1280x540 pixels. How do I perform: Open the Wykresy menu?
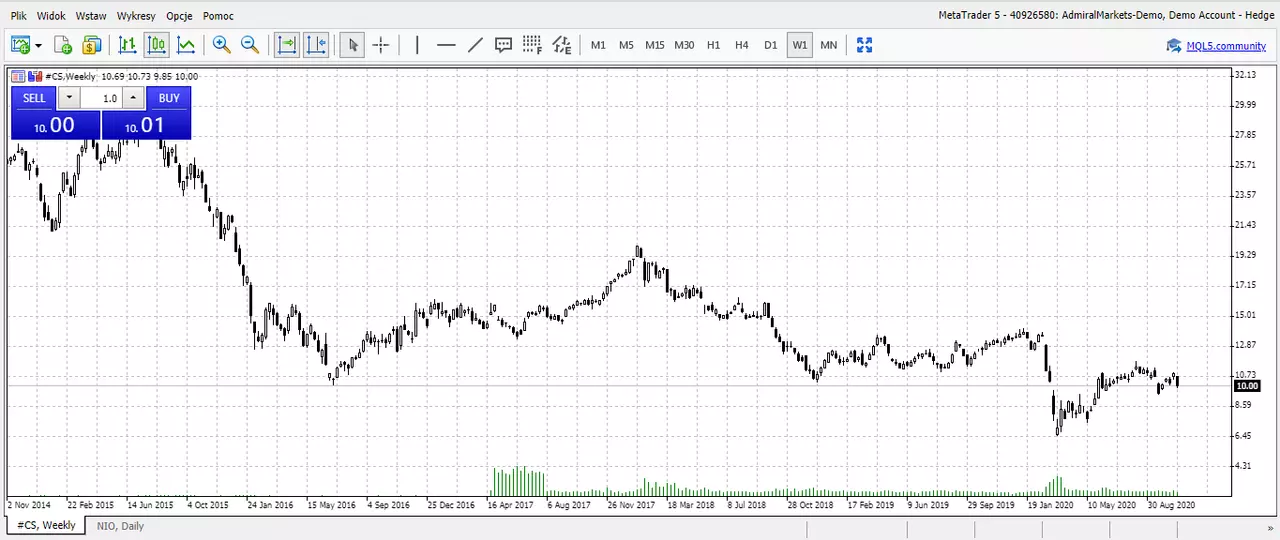136,16
